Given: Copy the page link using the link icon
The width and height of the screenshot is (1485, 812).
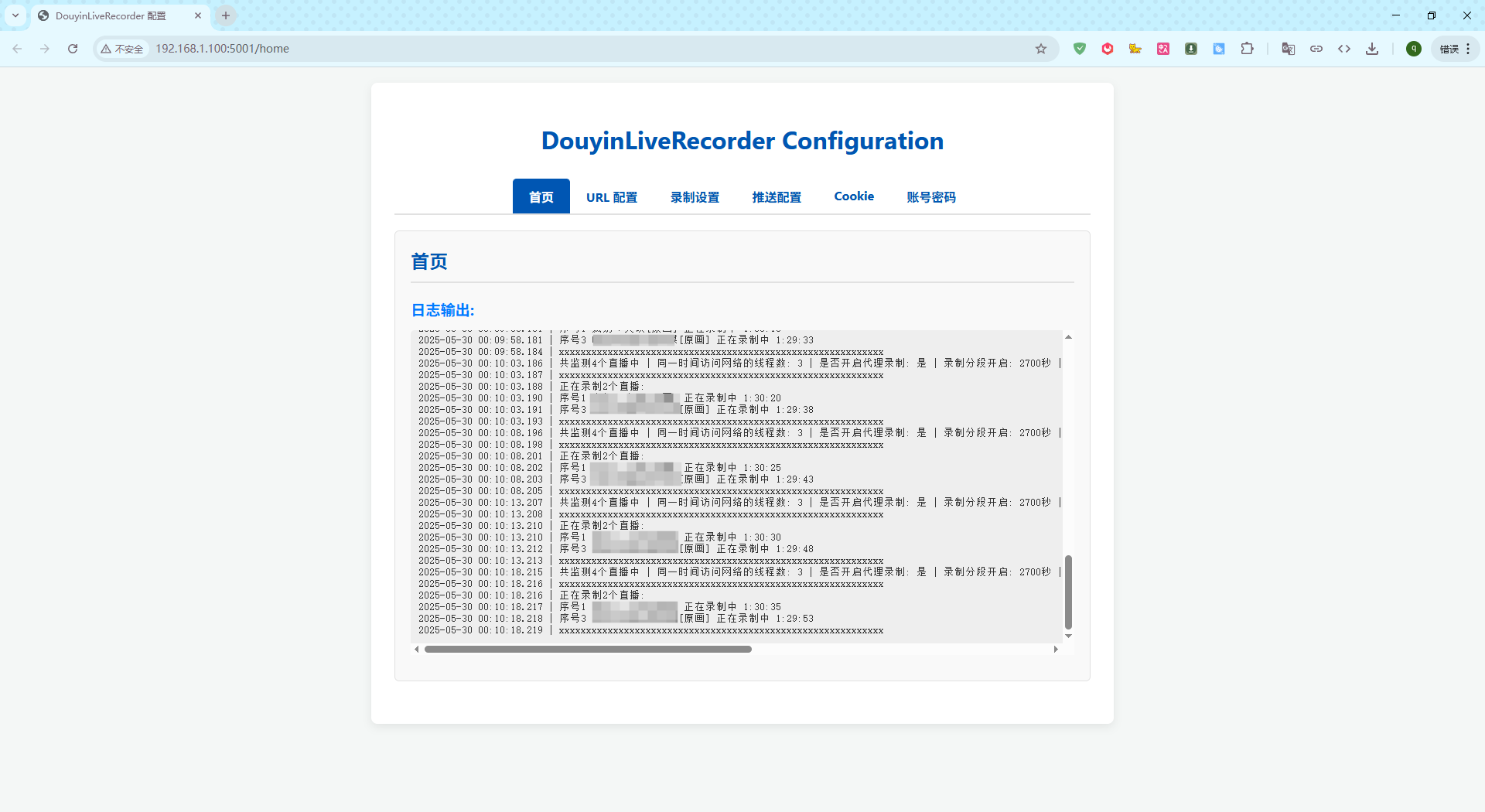Looking at the screenshot, I should coord(1316,48).
